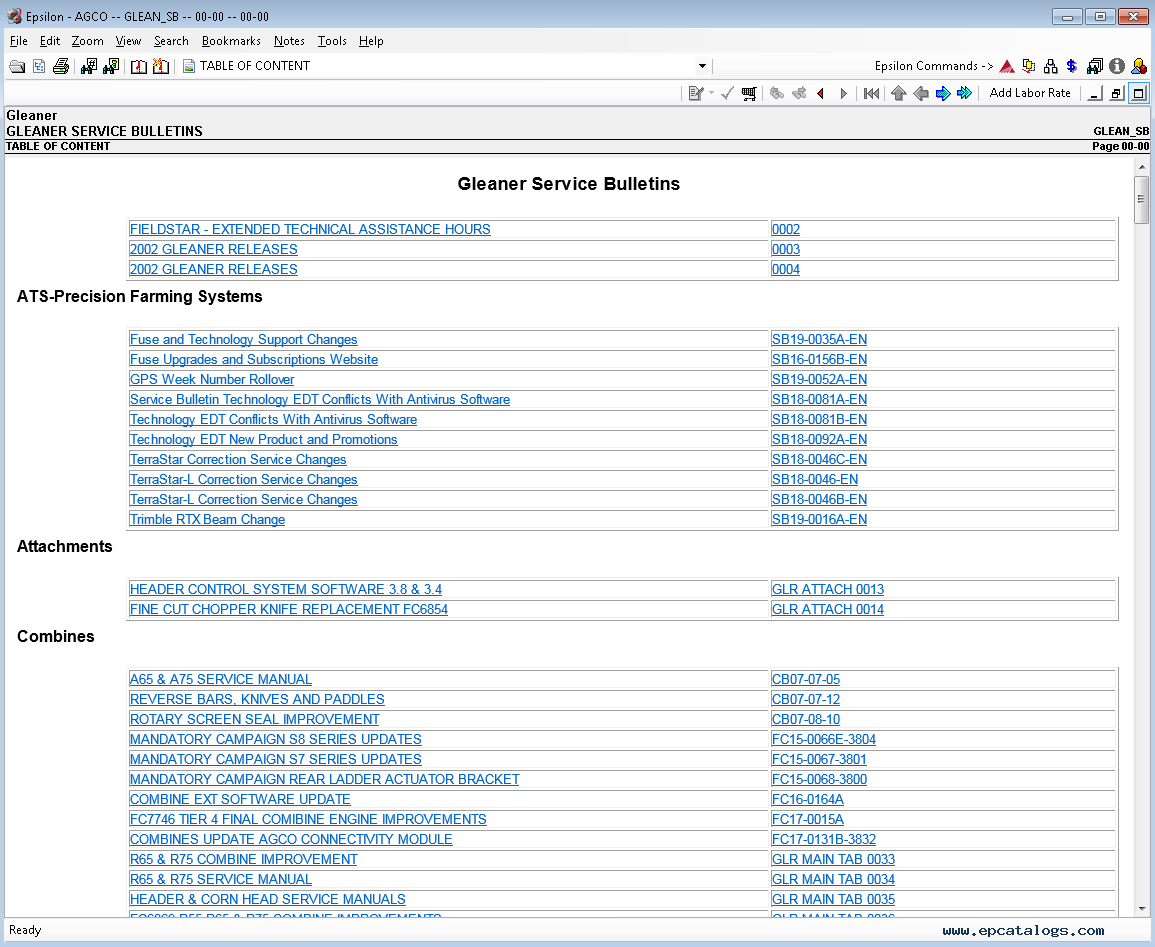Click the grey left arrow icon
The height and width of the screenshot is (947, 1155).
(921, 94)
